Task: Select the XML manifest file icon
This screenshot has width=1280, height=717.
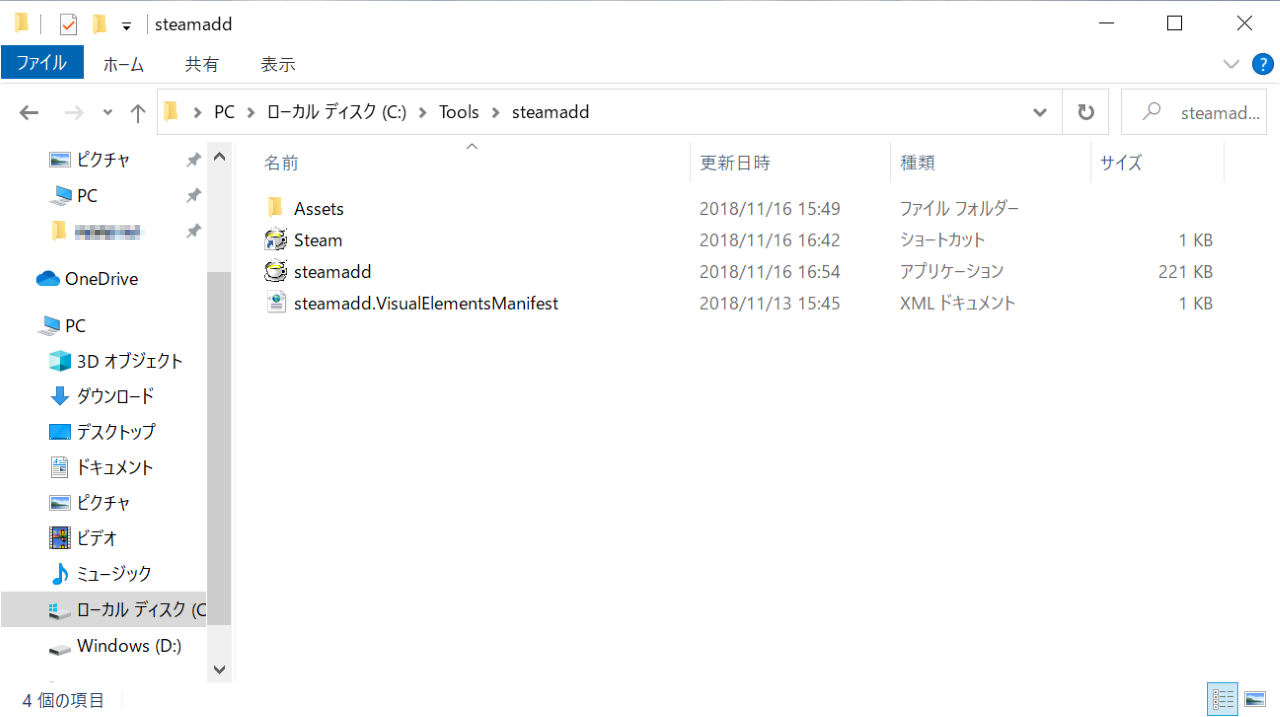Action: pos(276,303)
